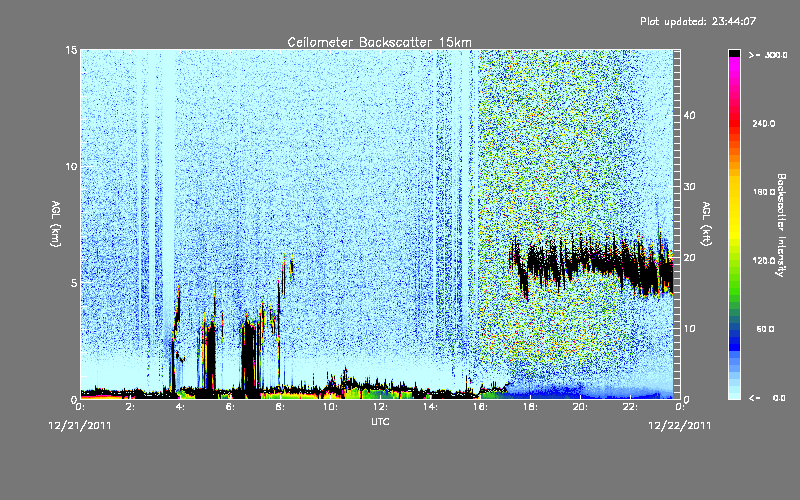The image size is (800, 500).
Task: Click the colorbar value '60.0'
Action: tap(765, 330)
